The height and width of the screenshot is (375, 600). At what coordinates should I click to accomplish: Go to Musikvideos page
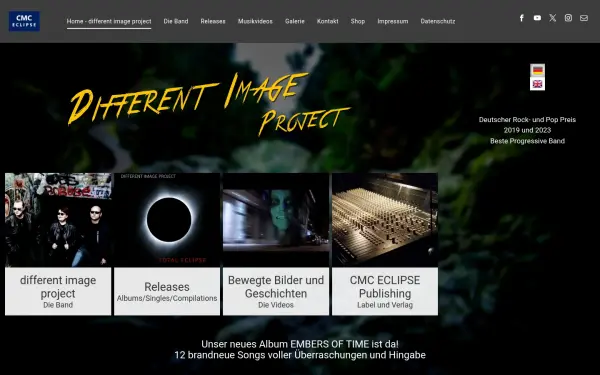coord(255,21)
